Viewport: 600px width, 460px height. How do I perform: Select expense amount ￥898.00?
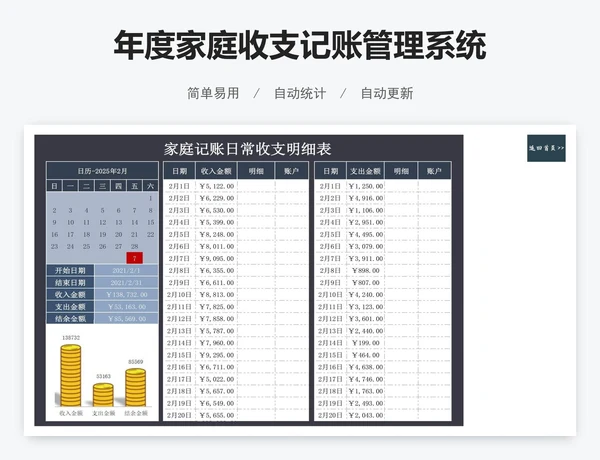(365, 271)
